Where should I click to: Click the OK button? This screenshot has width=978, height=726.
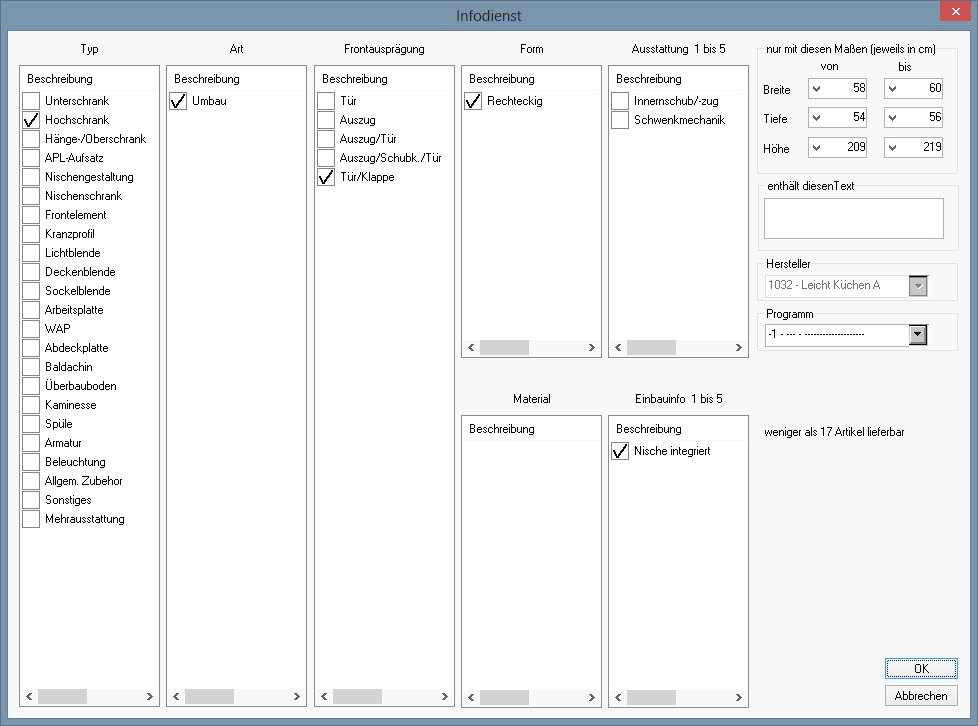920,668
